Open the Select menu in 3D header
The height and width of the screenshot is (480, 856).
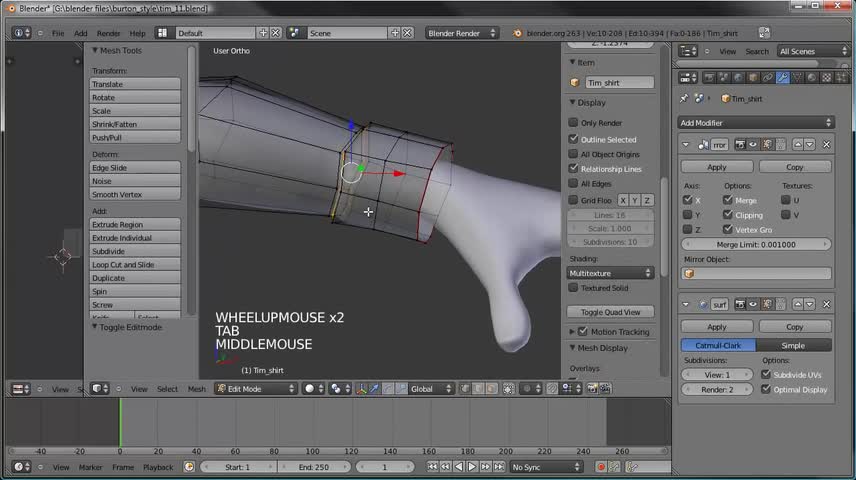click(167, 389)
